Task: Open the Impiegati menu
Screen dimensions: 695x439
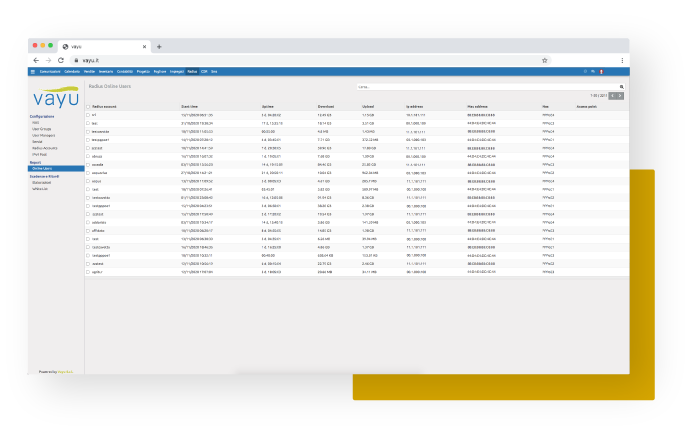Action: [177, 72]
